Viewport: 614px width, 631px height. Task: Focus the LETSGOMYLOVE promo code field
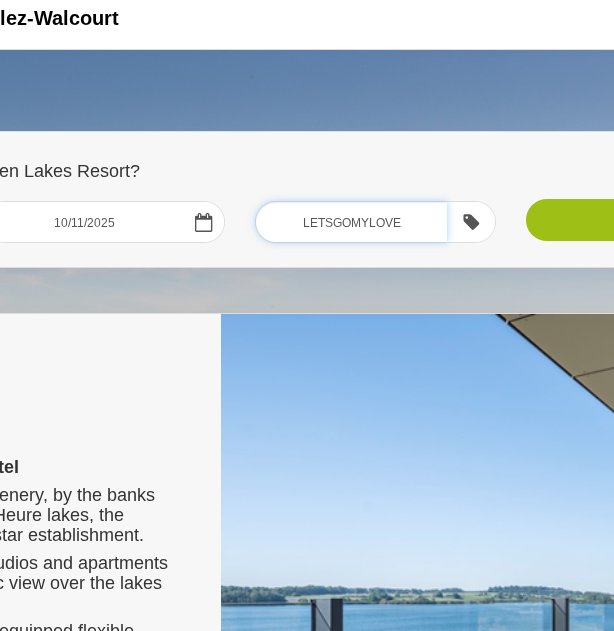[x=352, y=222]
